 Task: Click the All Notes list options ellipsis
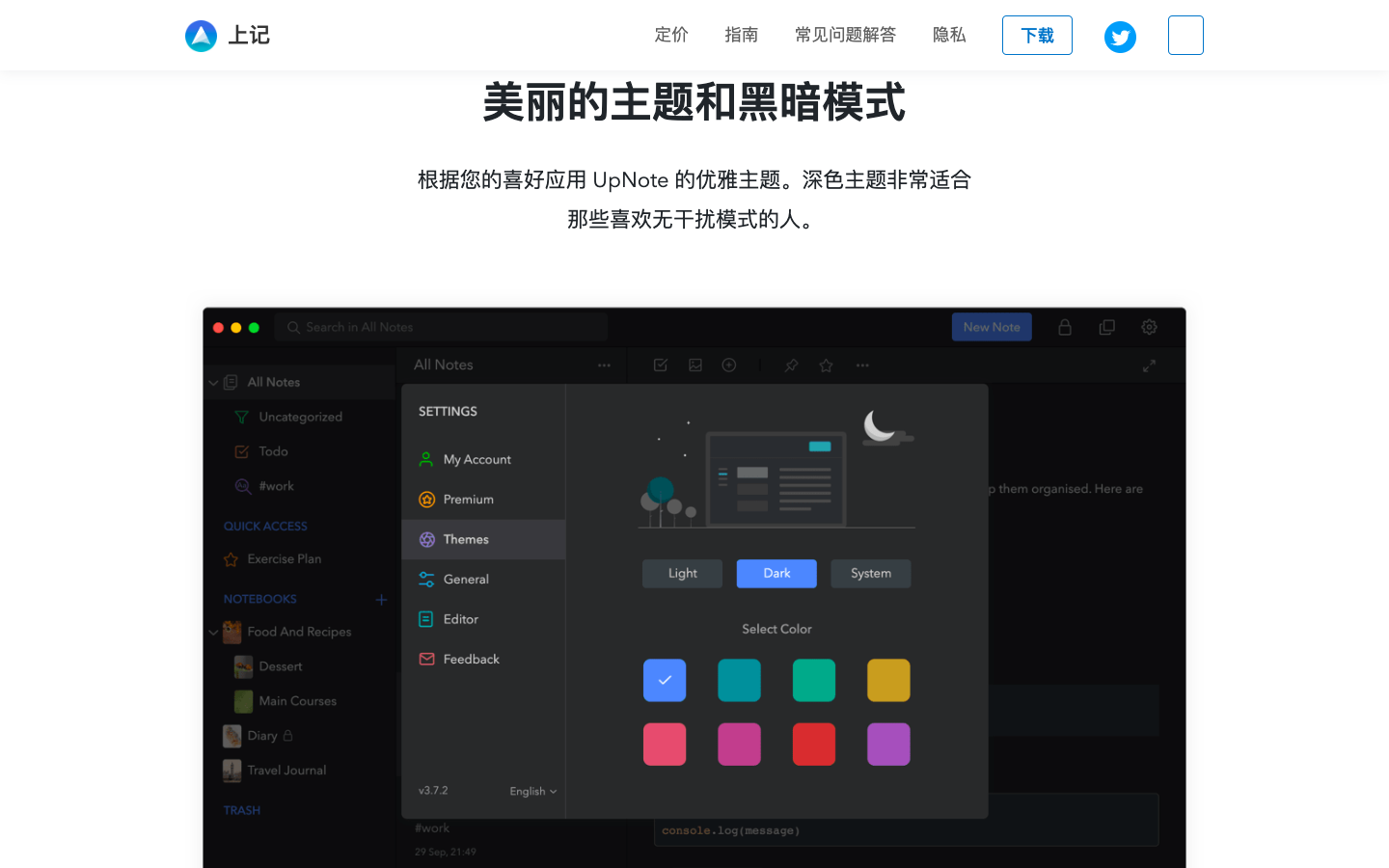(604, 366)
